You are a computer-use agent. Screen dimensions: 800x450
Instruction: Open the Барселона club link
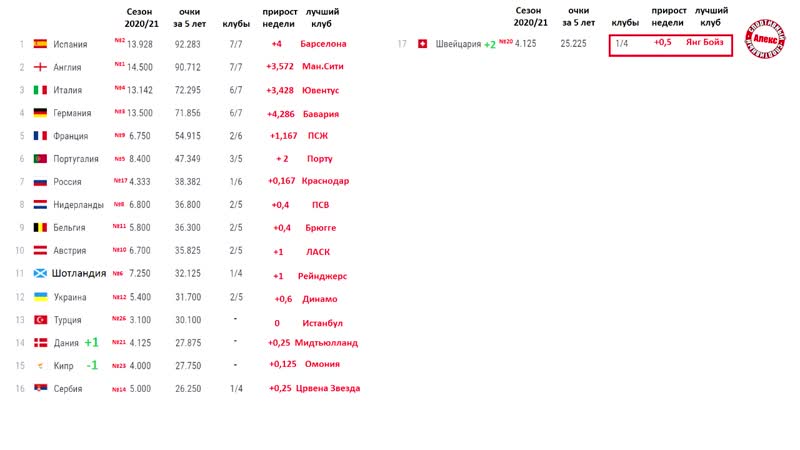[x=323, y=44]
